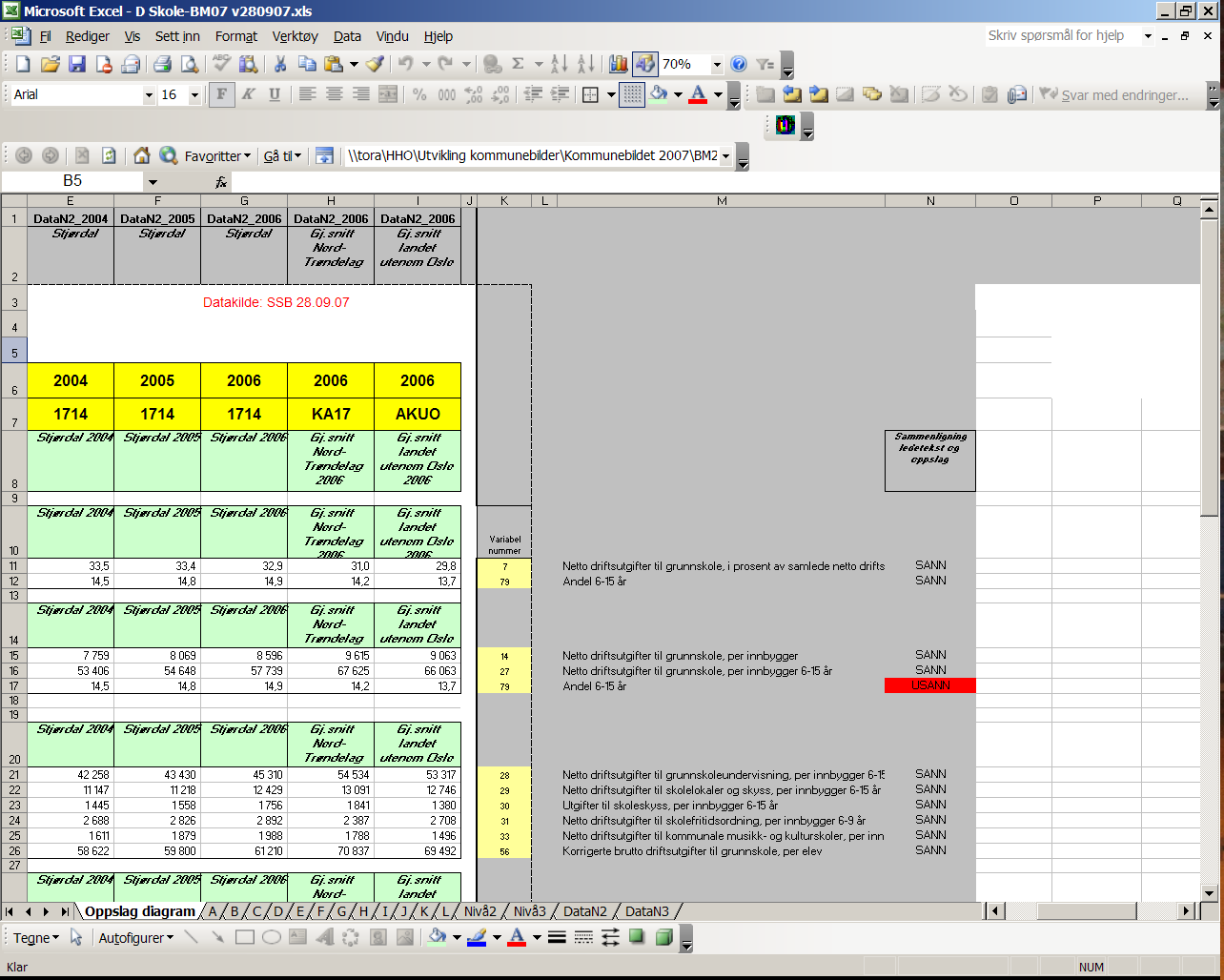Screen dimensions: 1224x980
Task: Insert AutoSum with the sigma icon
Action: (x=519, y=65)
